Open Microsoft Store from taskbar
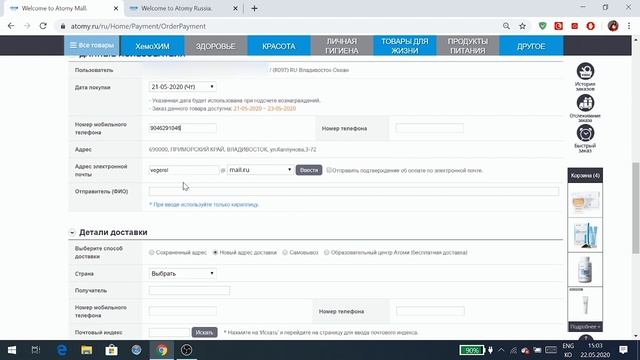Viewport: 640px width, 360px height. point(111,350)
